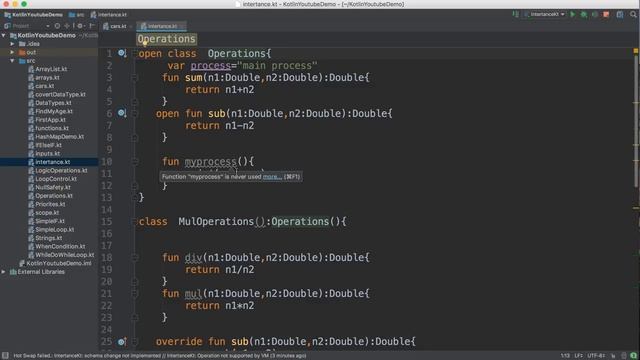Click the src breadcrumb in navigation bar
640x360 pixels.
click(x=77, y=15)
